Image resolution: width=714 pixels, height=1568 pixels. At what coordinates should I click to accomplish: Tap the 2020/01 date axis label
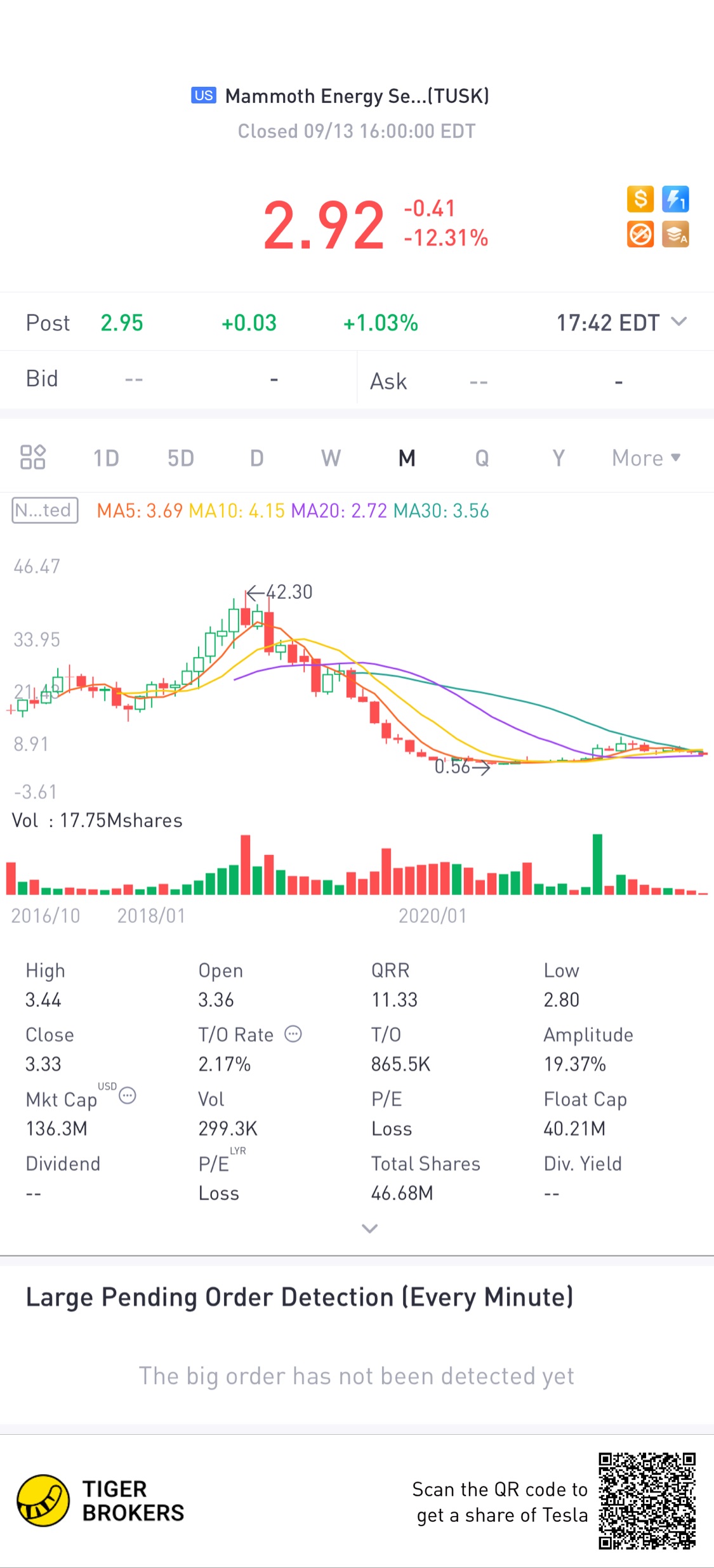432,915
